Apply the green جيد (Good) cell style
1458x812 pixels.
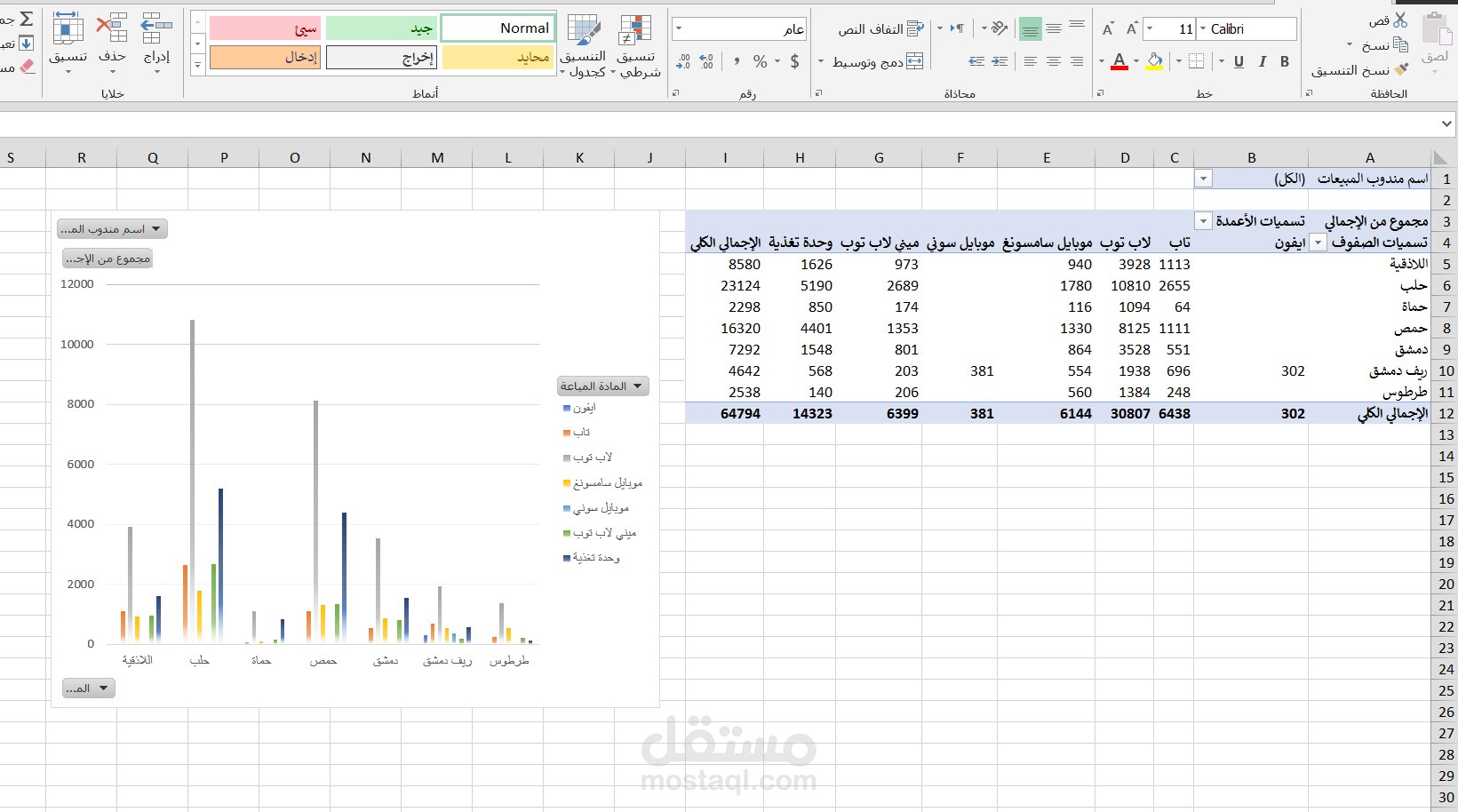coord(382,28)
